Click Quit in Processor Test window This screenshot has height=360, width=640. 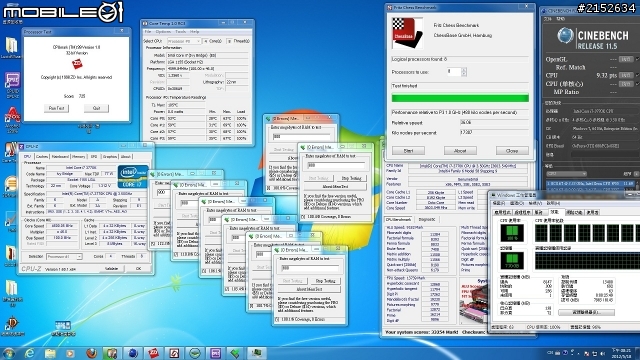coord(96,108)
